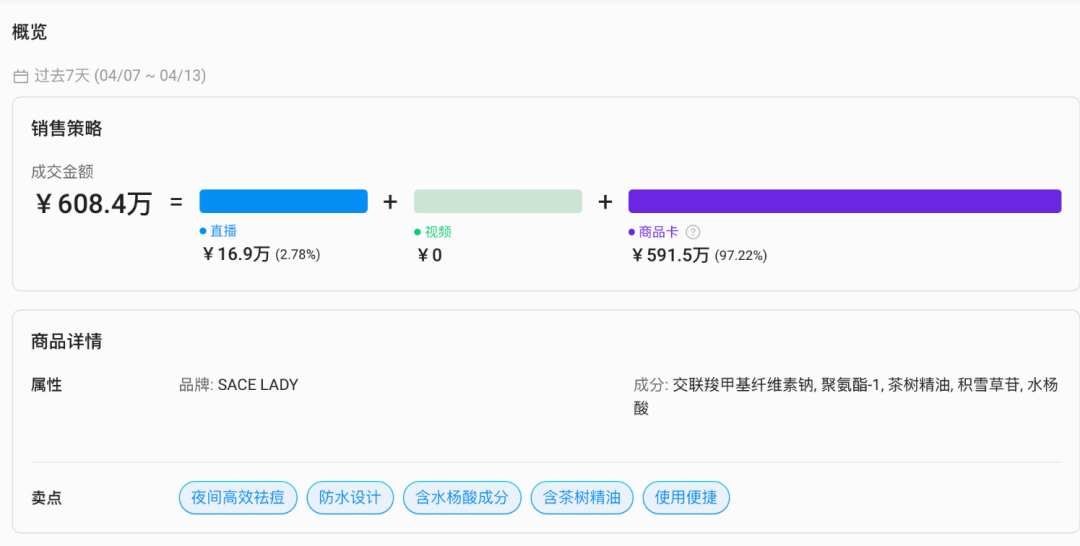1080x546 pixels.
Task: Click the green dot beside 视频 label
Action: [x=418, y=232]
